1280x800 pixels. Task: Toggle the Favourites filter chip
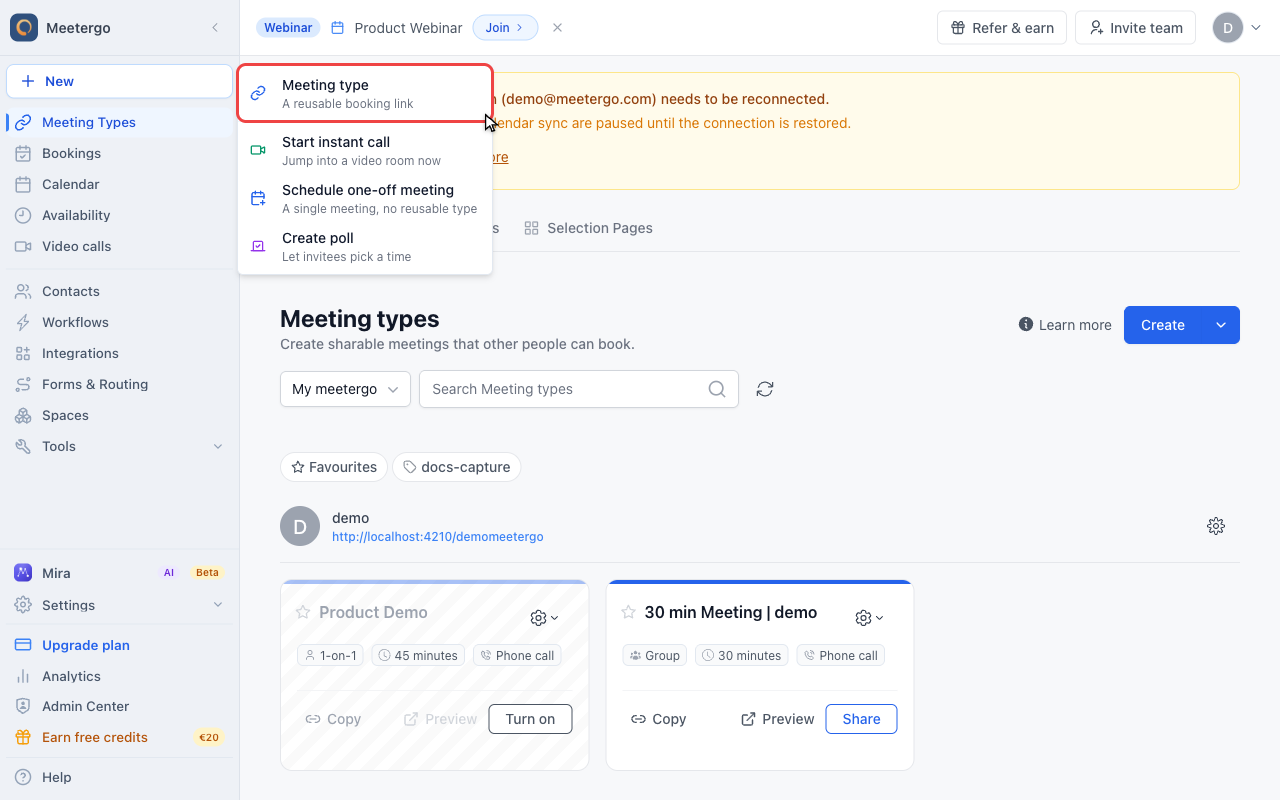(334, 467)
